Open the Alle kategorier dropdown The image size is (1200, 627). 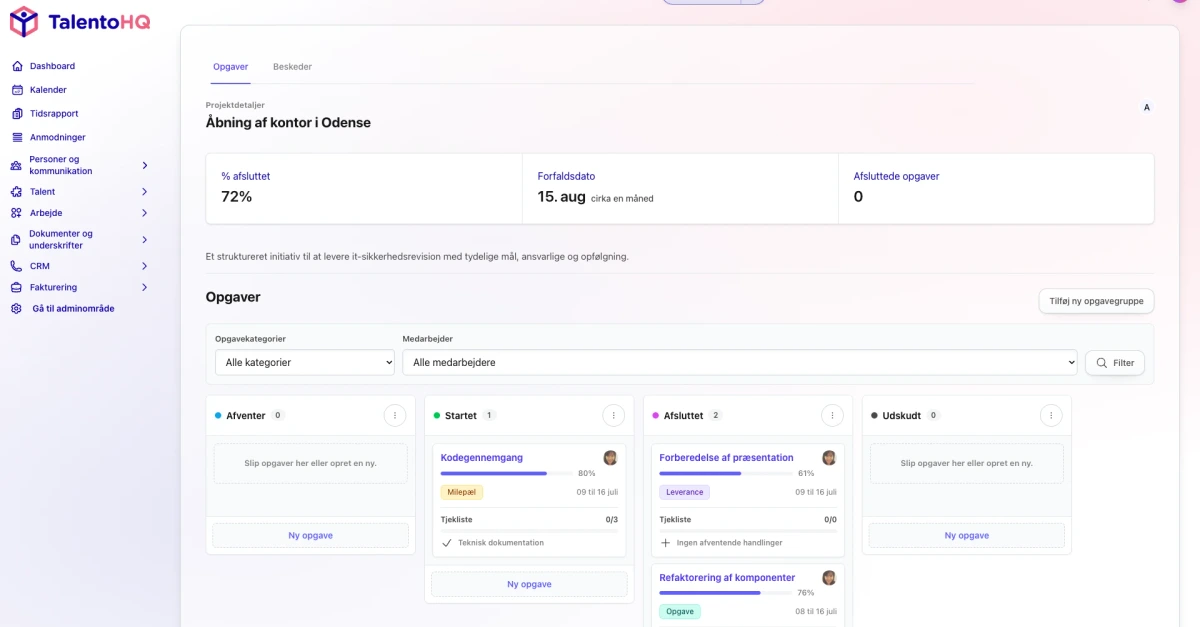pyautogui.click(x=305, y=362)
